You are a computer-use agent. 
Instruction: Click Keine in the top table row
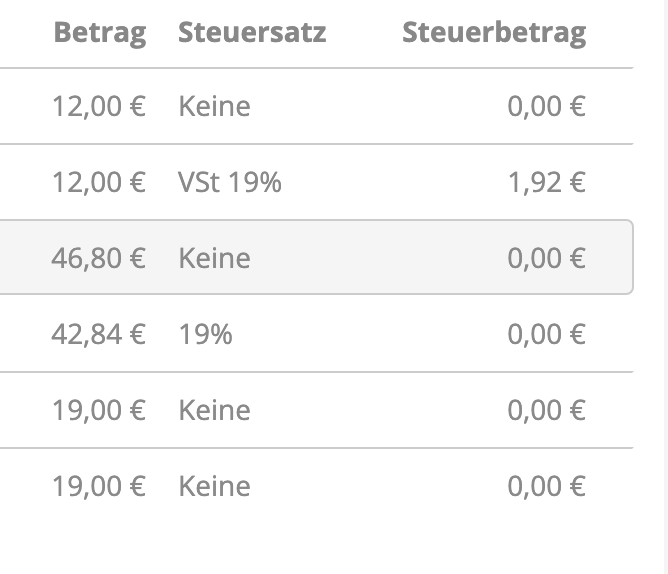click(214, 106)
